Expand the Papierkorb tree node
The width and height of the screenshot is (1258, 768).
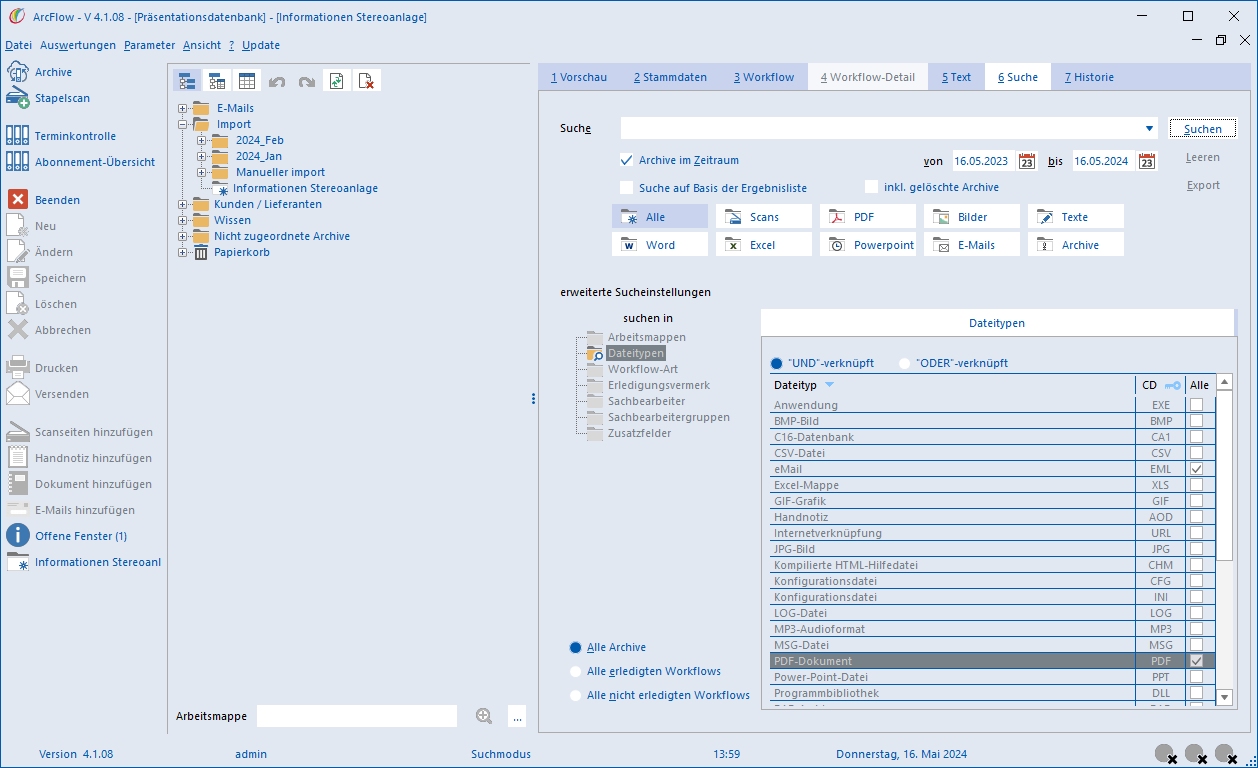point(182,252)
